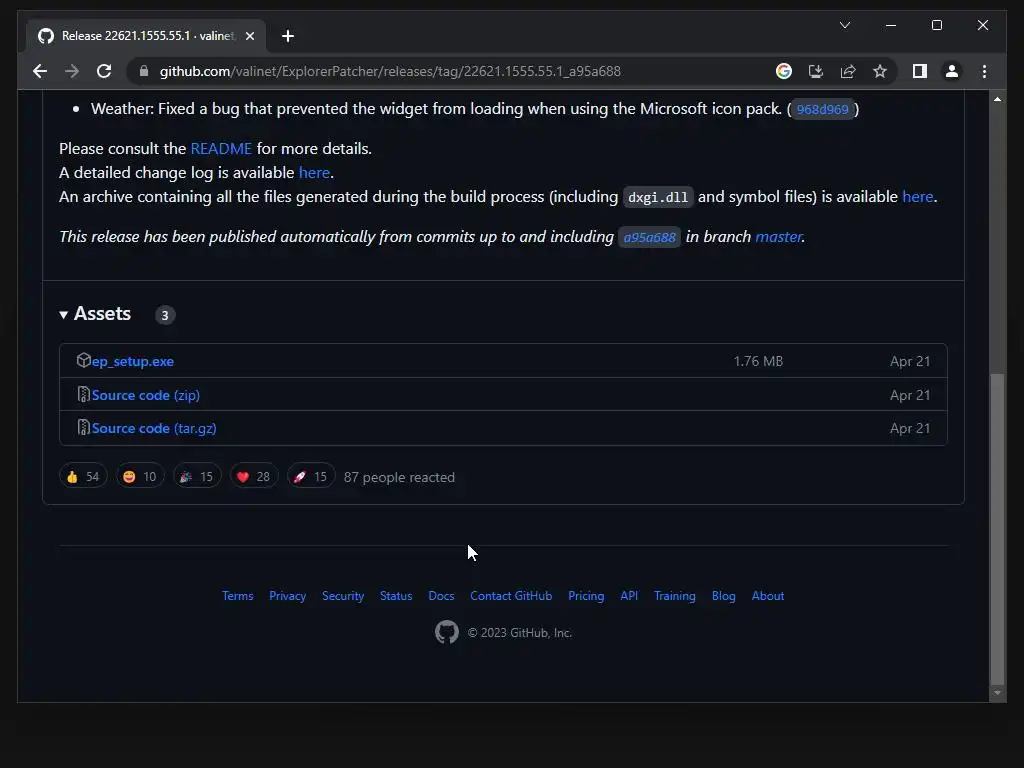Open the Terms footer link

click(237, 596)
